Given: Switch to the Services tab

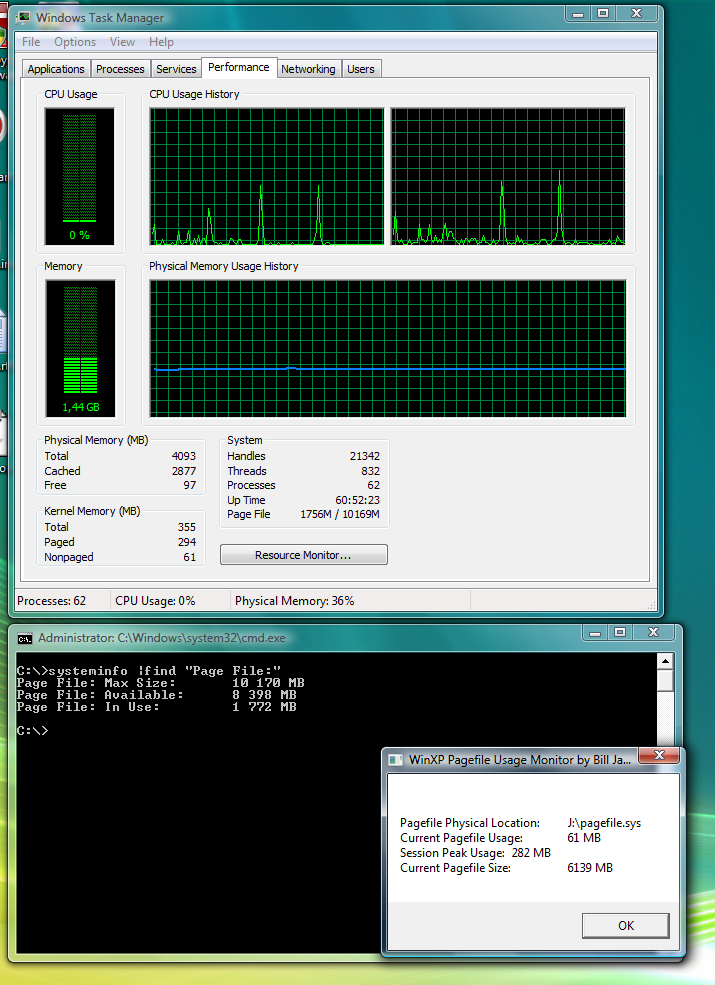Looking at the screenshot, I should pos(176,69).
